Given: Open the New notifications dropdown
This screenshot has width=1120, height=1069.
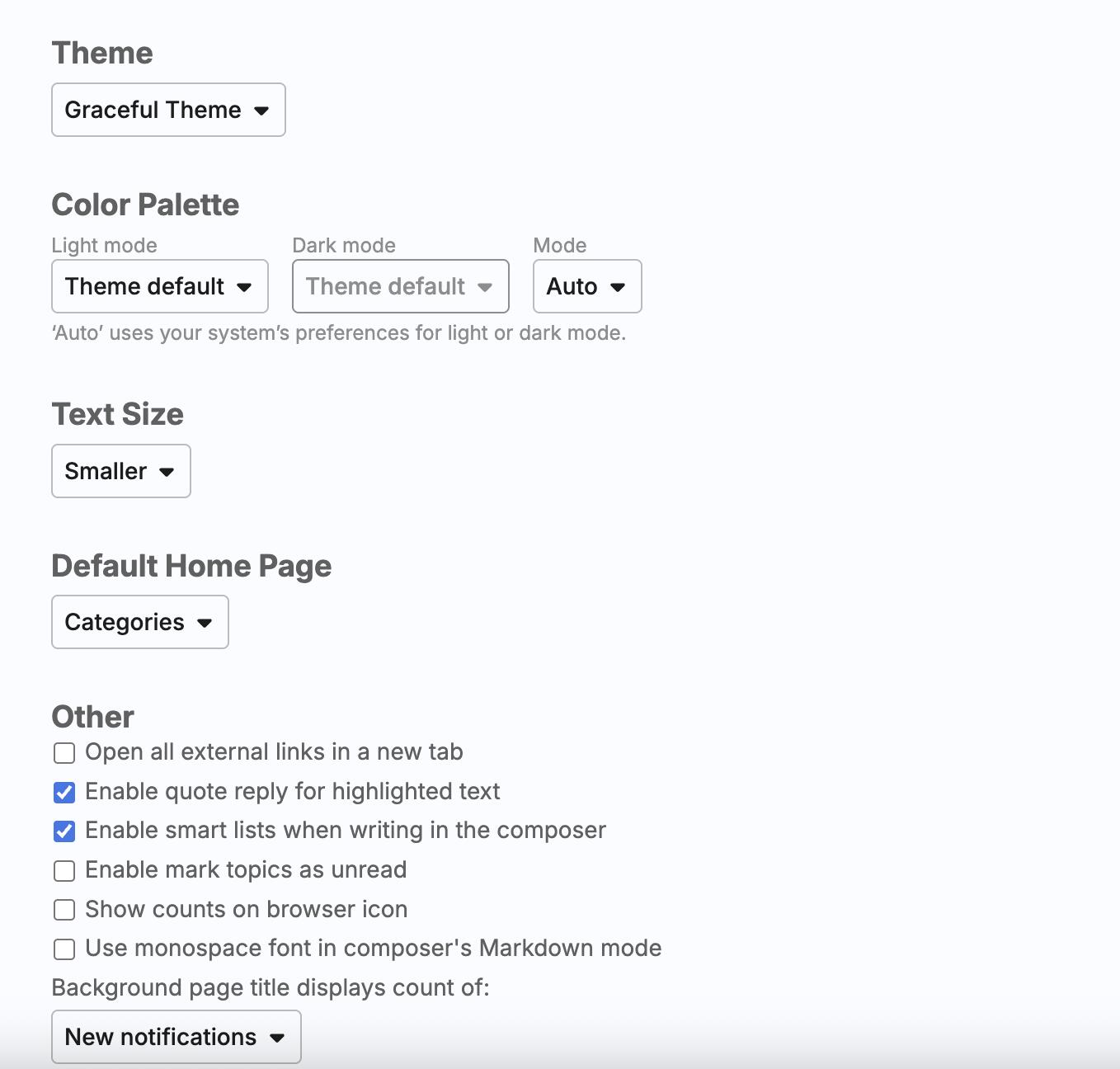Looking at the screenshot, I should tap(176, 1037).
